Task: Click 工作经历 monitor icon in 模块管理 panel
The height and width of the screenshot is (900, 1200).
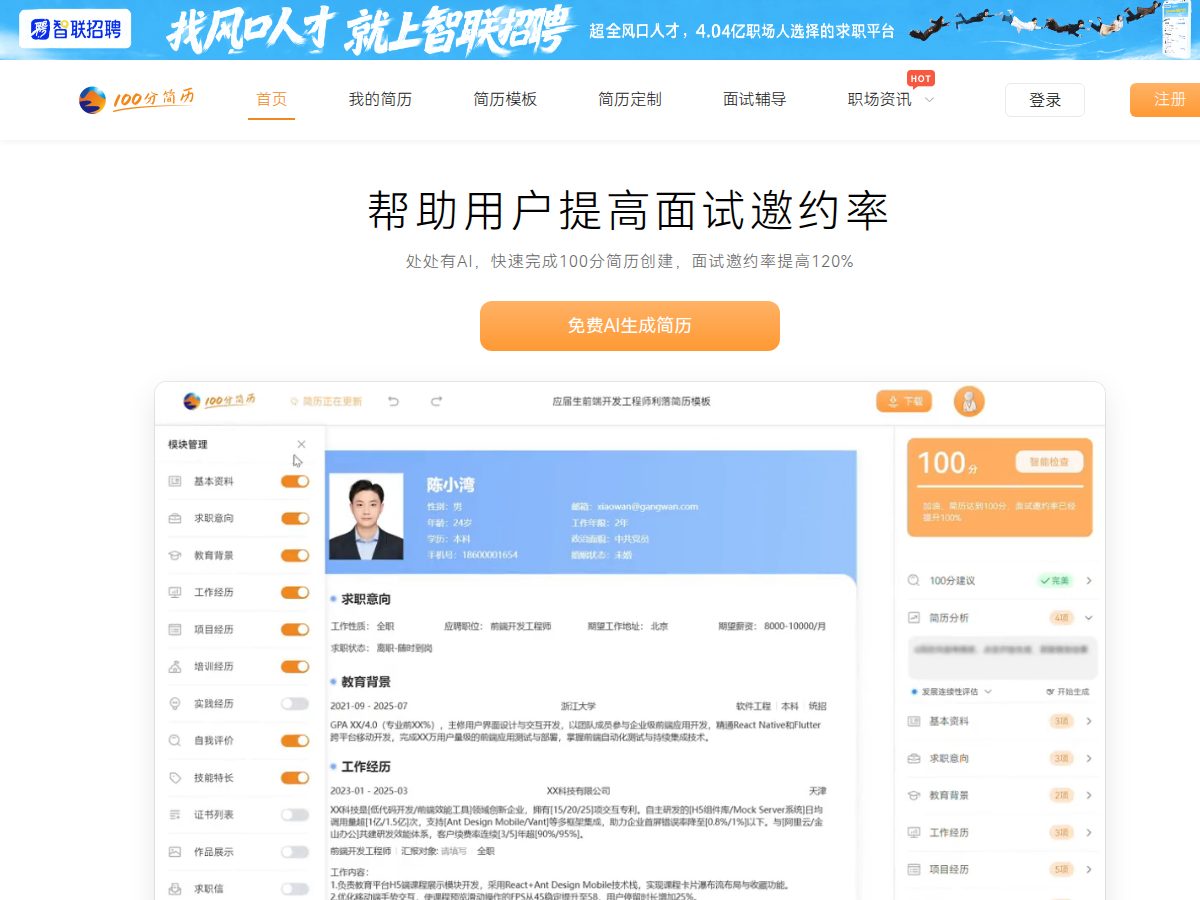Action: pos(175,592)
